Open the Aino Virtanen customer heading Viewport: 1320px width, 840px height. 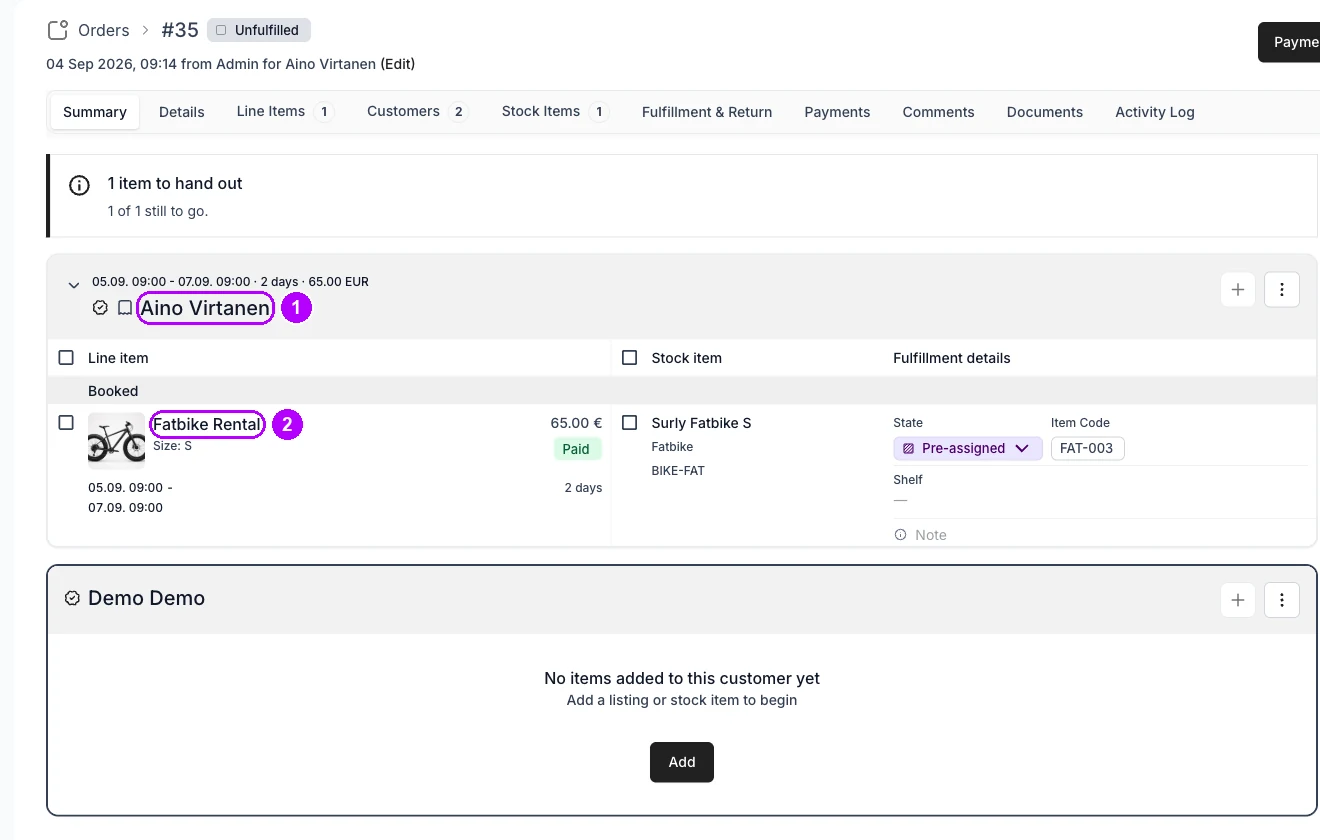205,308
